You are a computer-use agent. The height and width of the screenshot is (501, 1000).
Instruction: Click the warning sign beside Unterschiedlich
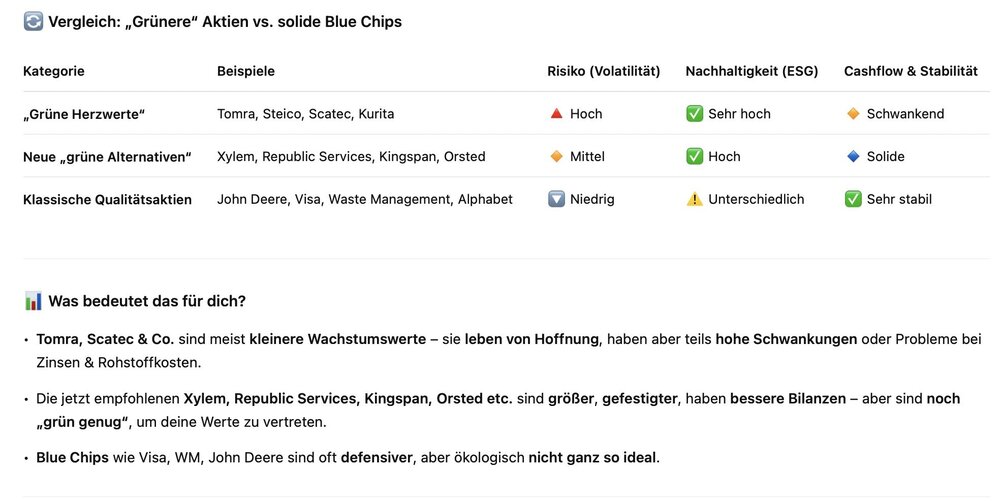694,199
